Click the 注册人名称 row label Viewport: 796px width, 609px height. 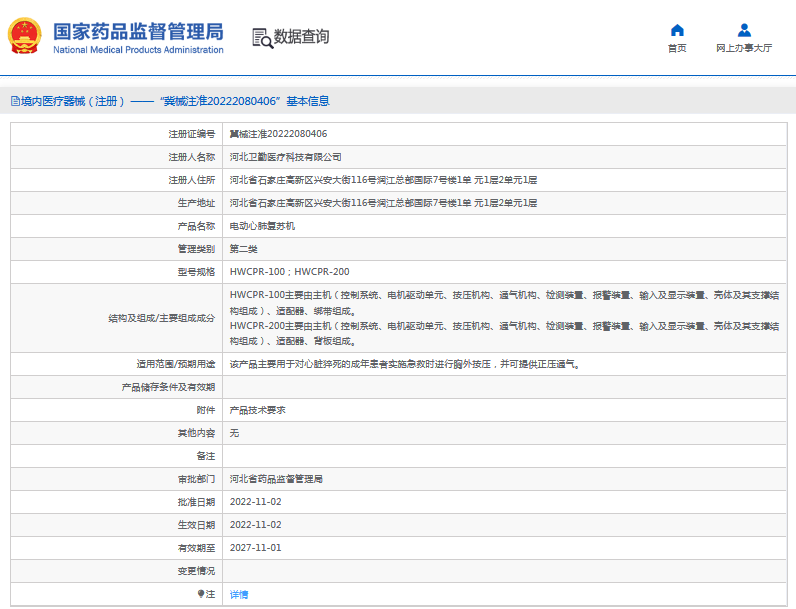point(192,157)
